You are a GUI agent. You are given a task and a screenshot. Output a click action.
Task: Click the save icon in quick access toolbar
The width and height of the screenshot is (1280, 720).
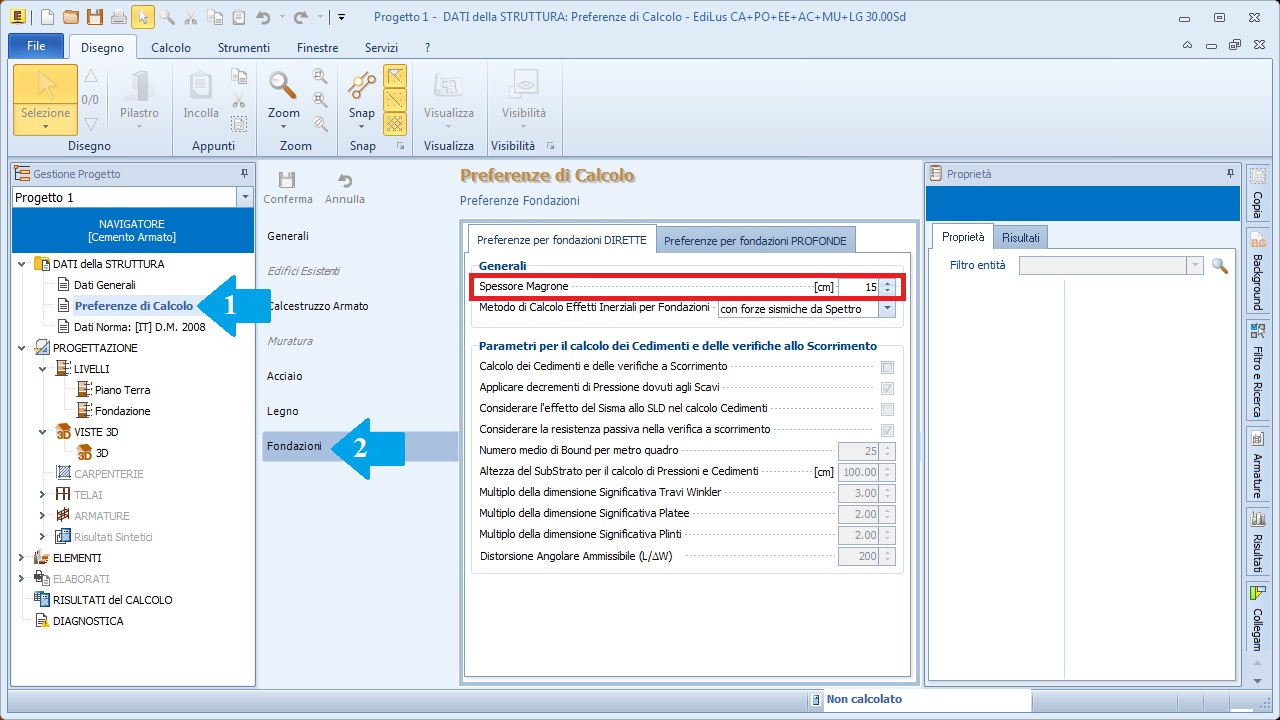point(94,16)
